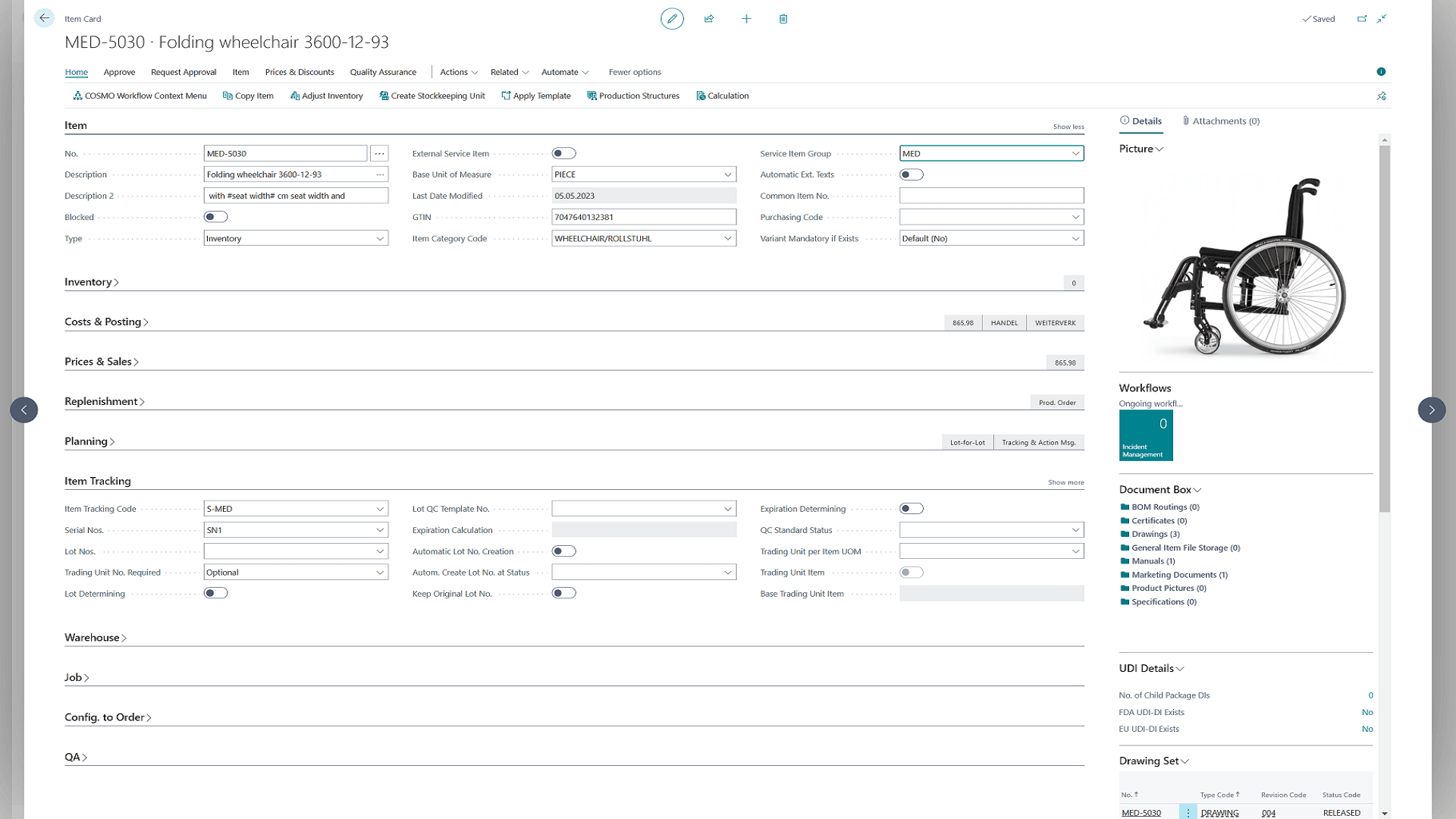The height and width of the screenshot is (819, 1456).
Task: Expand the Warehouse section
Action: 96,638
